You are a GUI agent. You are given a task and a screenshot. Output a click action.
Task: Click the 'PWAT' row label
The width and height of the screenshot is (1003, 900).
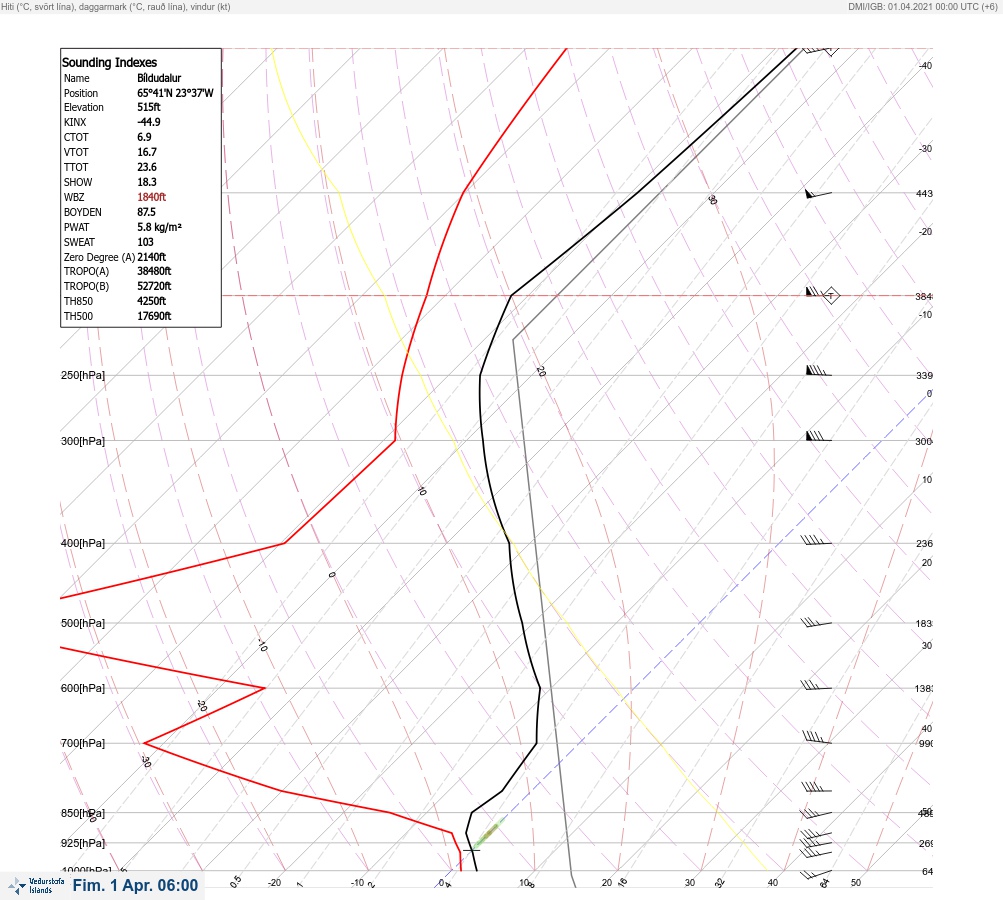(x=77, y=227)
